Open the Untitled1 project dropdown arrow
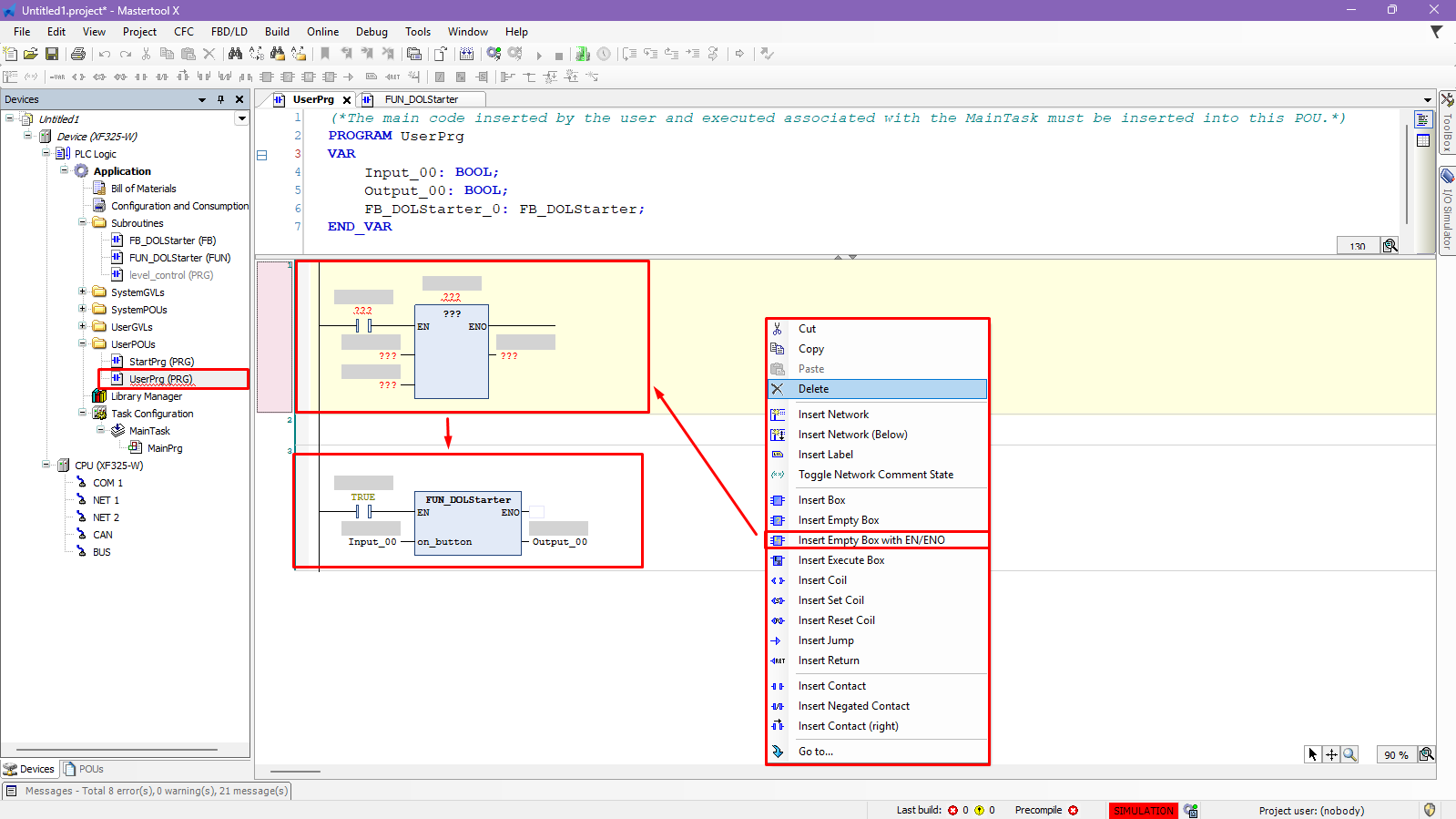This screenshot has width=1456, height=819. point(241,118)
